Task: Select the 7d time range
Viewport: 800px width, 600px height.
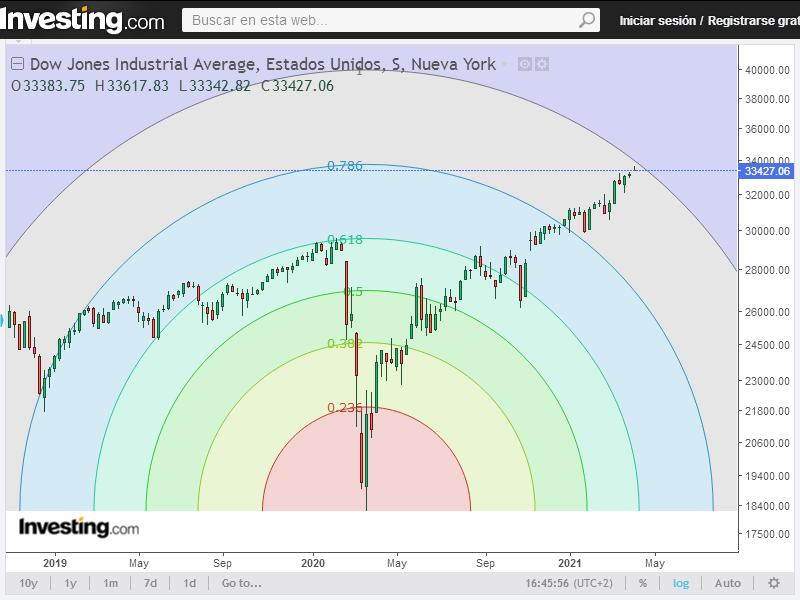Action: coord(150,583)
